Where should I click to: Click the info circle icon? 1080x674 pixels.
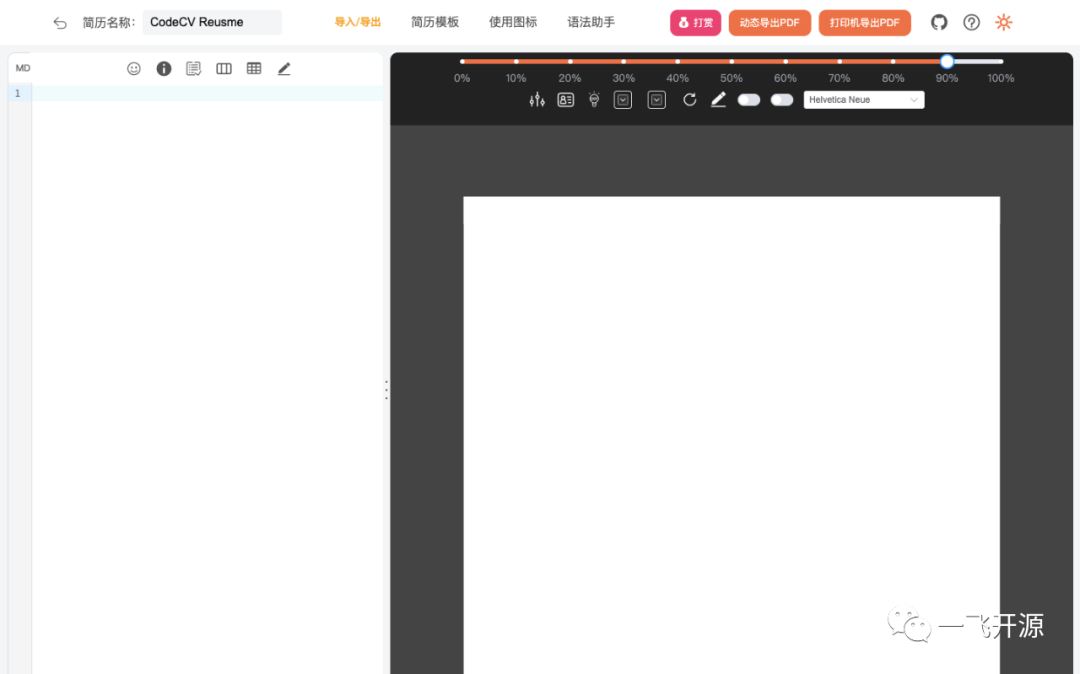point(163,68)
